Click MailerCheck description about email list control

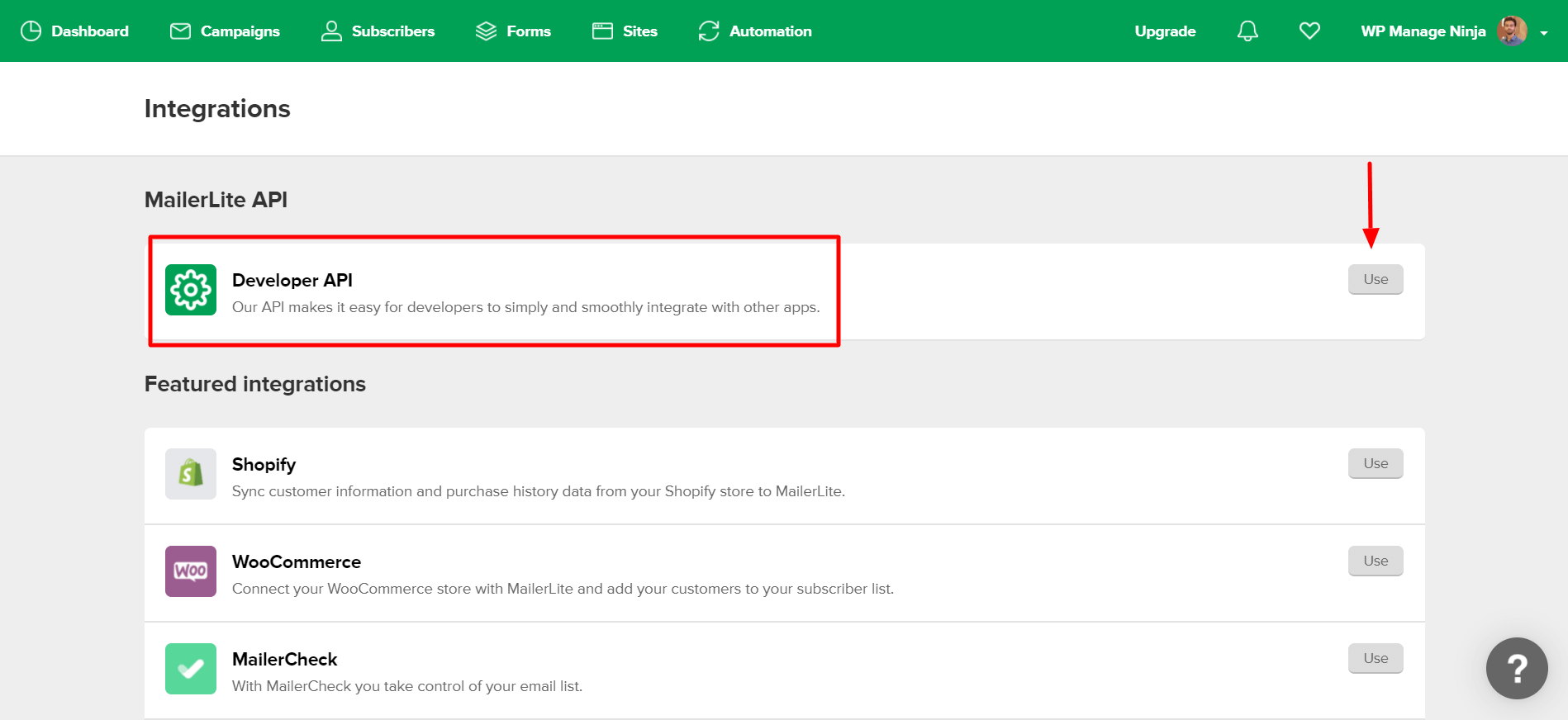(x=407, y=686)
